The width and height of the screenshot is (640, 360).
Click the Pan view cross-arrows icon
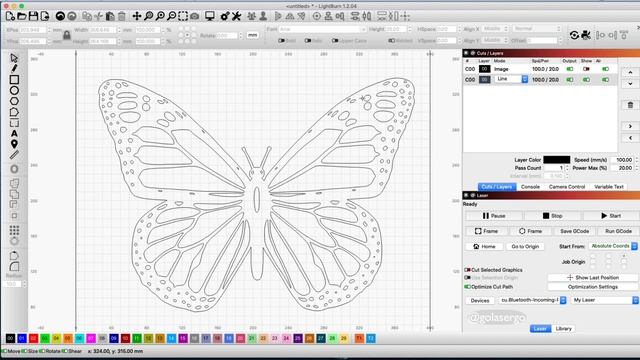click(137, 16)
